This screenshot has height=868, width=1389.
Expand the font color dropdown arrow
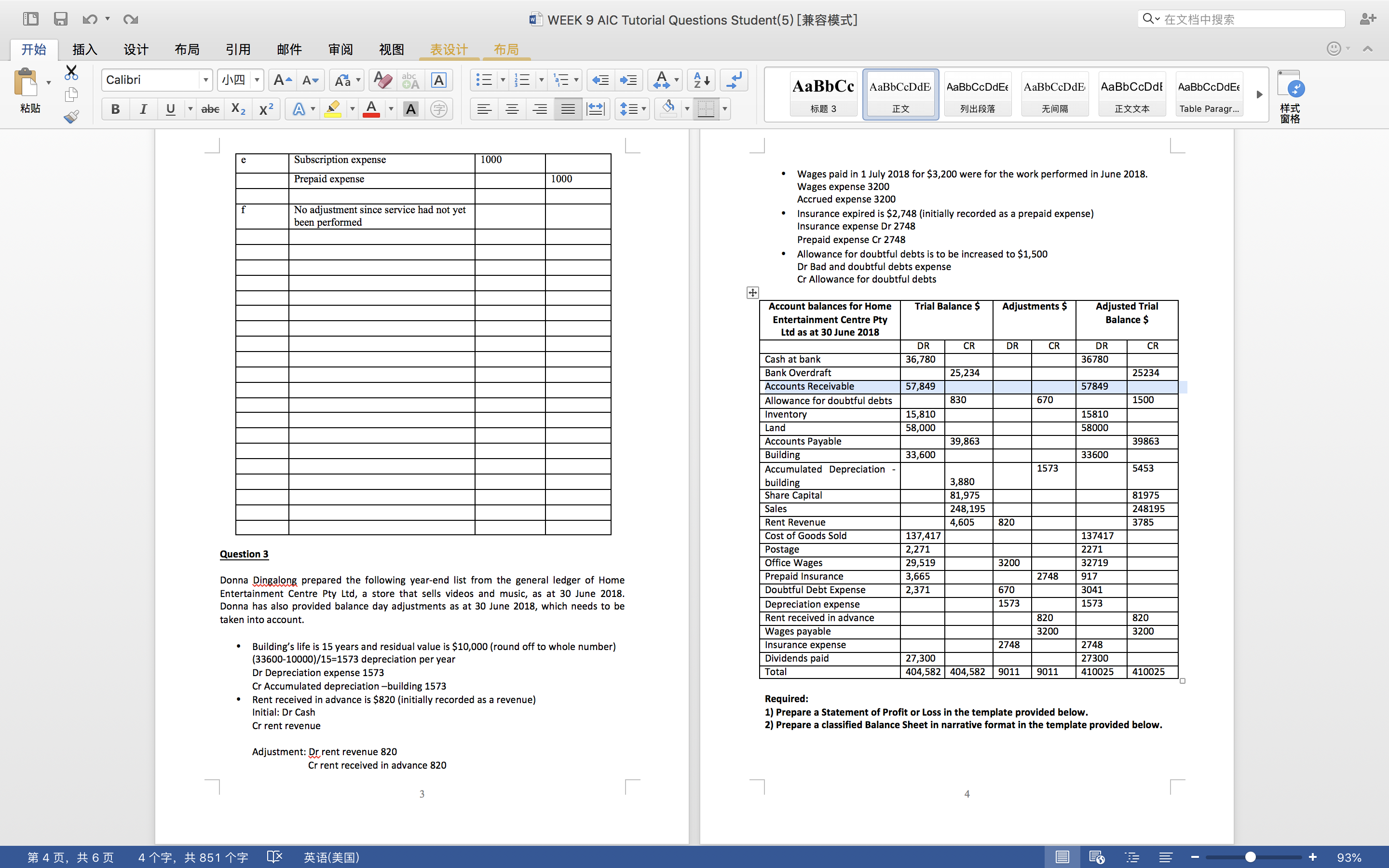pyautogui.click(x=390, y=108)
